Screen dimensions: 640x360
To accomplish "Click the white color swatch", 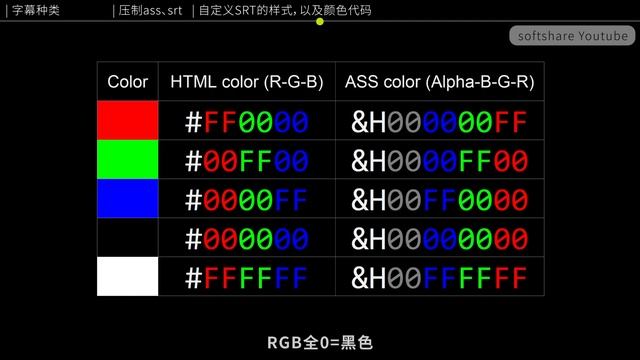I will point(128,276).
